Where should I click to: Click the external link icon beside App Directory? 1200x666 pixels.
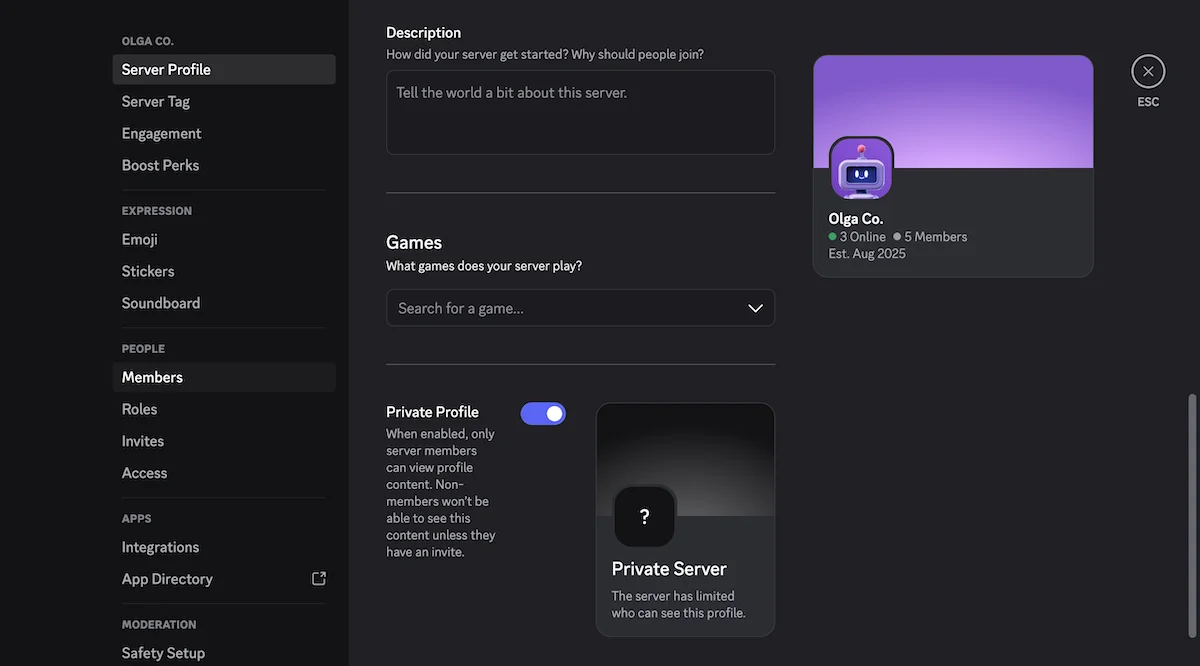[319, 578]
